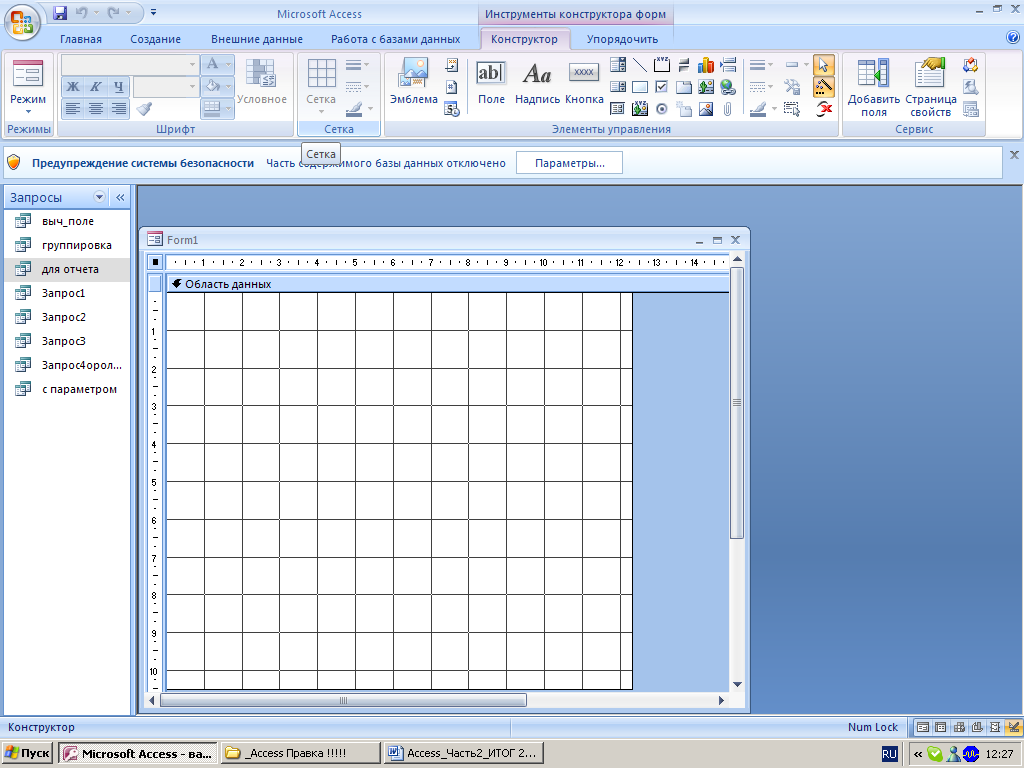The image size is (1024, 768).
Task: Open _Access Правка folder in taskbar
Action: click(300, 753)
